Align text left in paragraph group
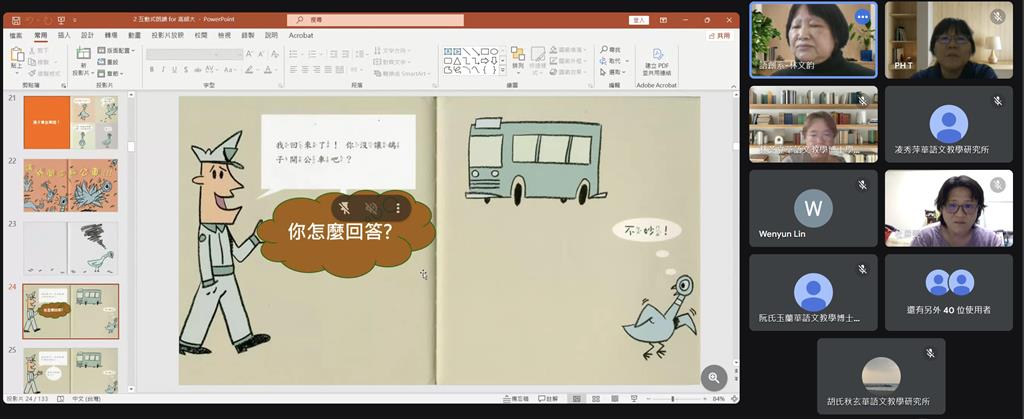This screenshot has height=419, width=1024. point(293,69)
